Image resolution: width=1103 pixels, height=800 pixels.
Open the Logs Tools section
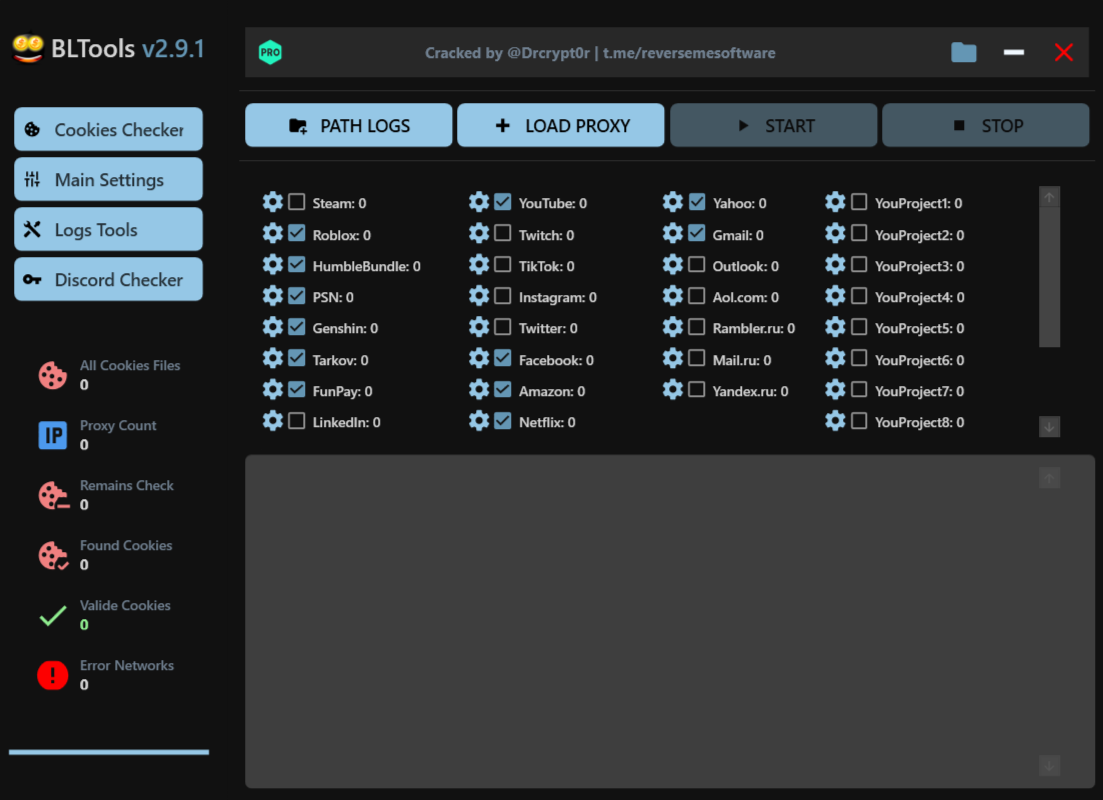point(108,230)
